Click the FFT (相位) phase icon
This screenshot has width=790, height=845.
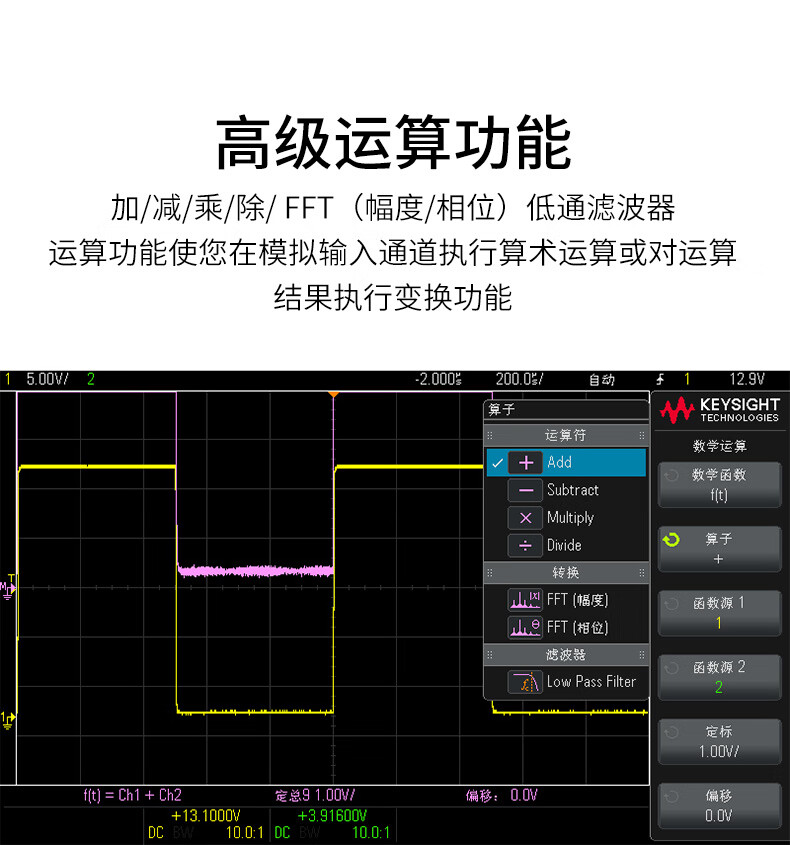click(525, 627)
